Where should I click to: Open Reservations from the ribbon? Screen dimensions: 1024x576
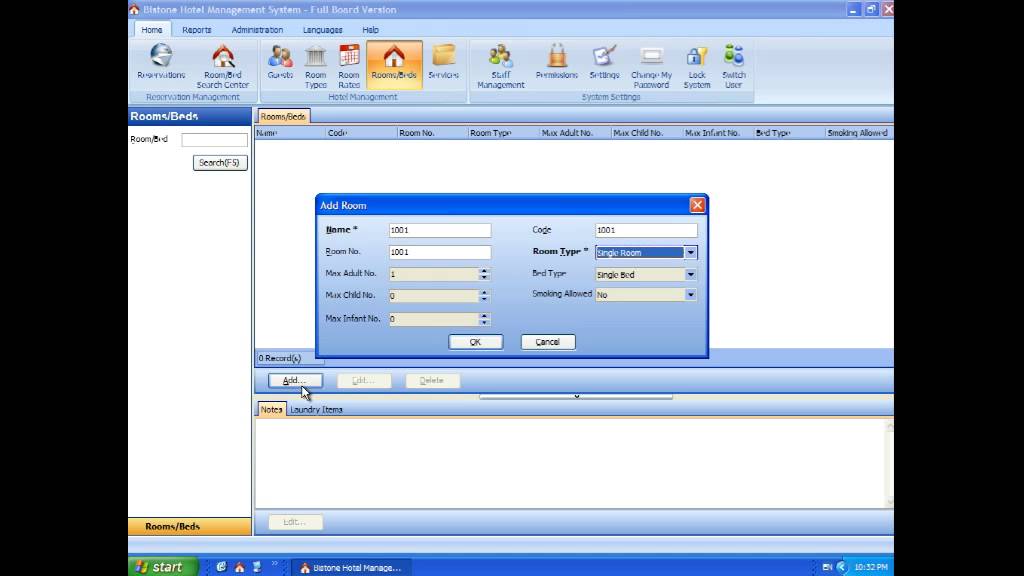[x=161, y=63]
